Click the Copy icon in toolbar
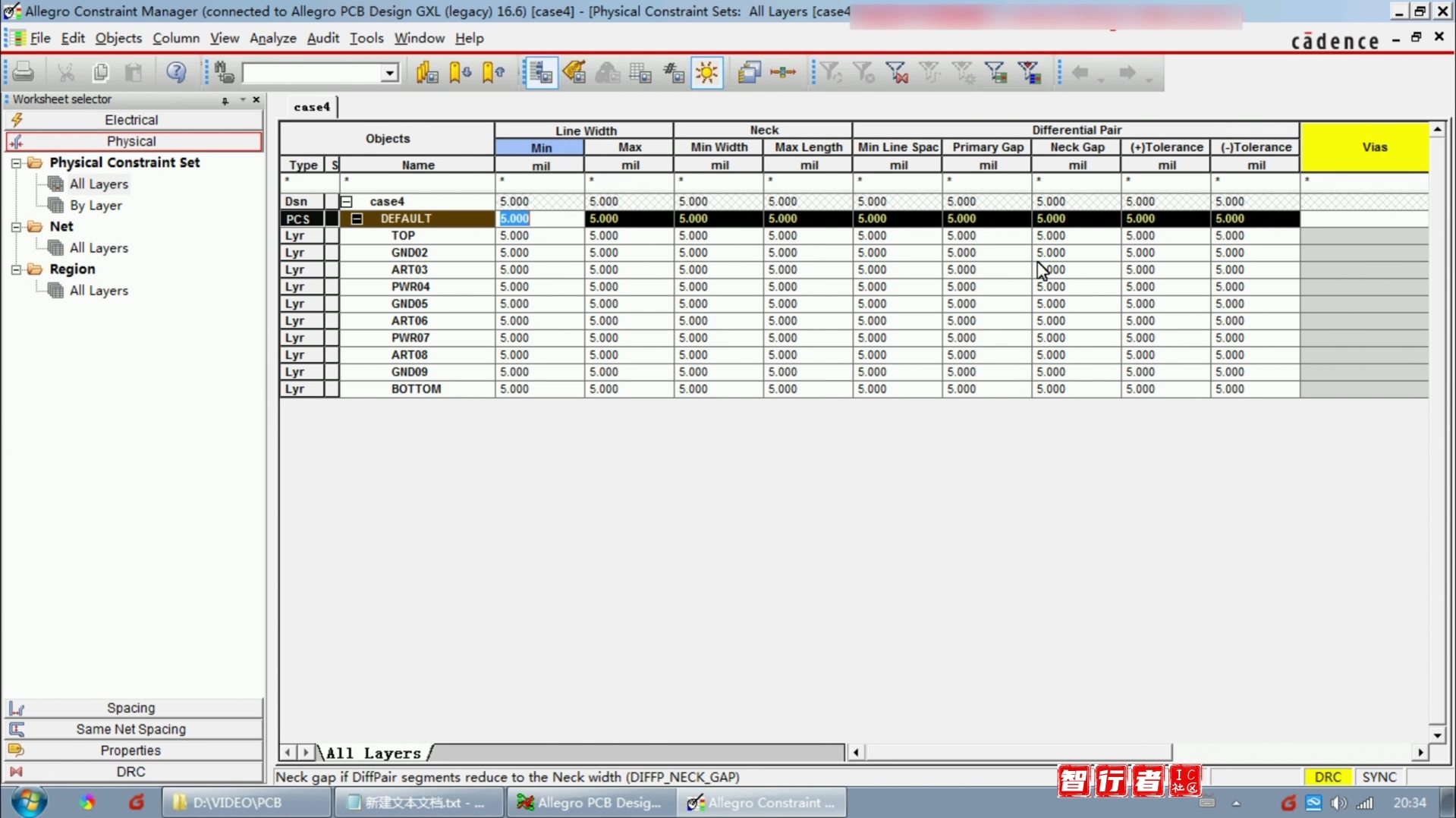Viewport: 1456px width, 818px height. click(100, 72)
